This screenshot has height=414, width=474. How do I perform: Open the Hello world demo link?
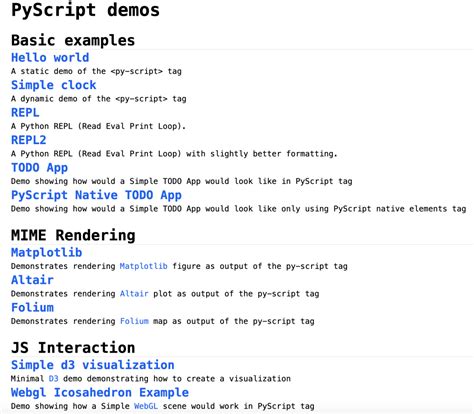pos(50,58)
